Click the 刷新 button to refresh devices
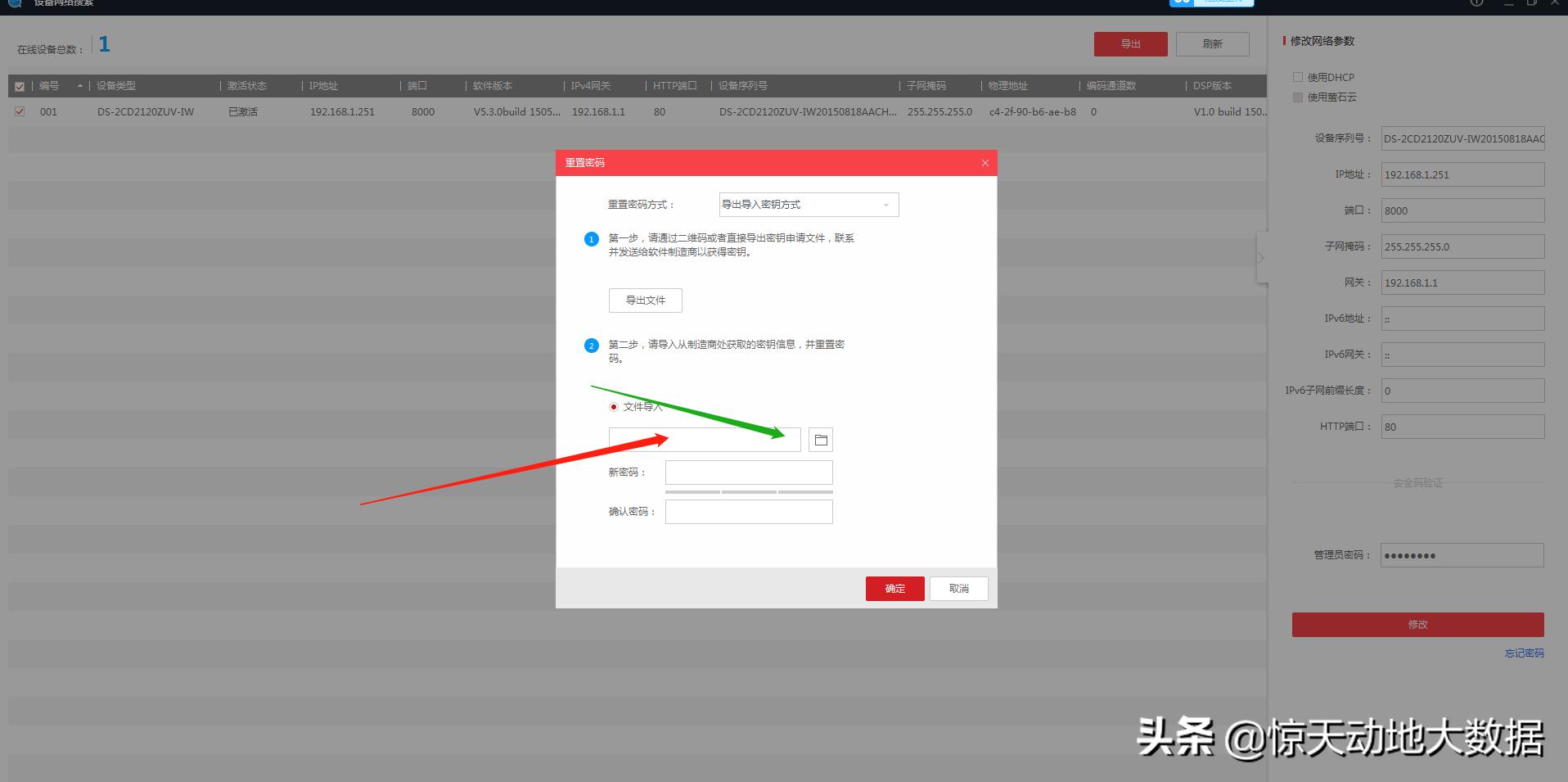The width and height of the screenshot is (1568, 782). (x=1212, y=43)
